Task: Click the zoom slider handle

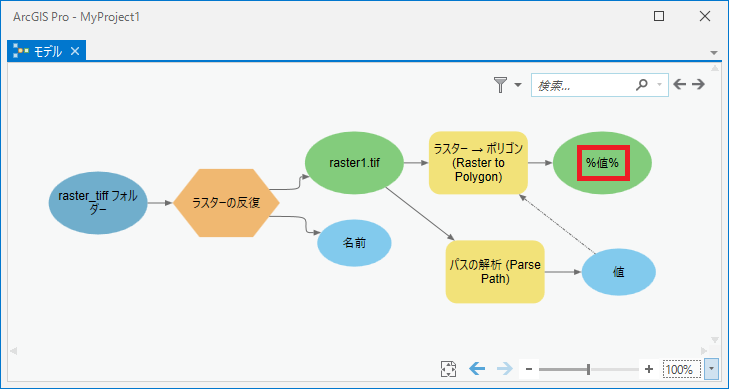Action: pos(589,369)
